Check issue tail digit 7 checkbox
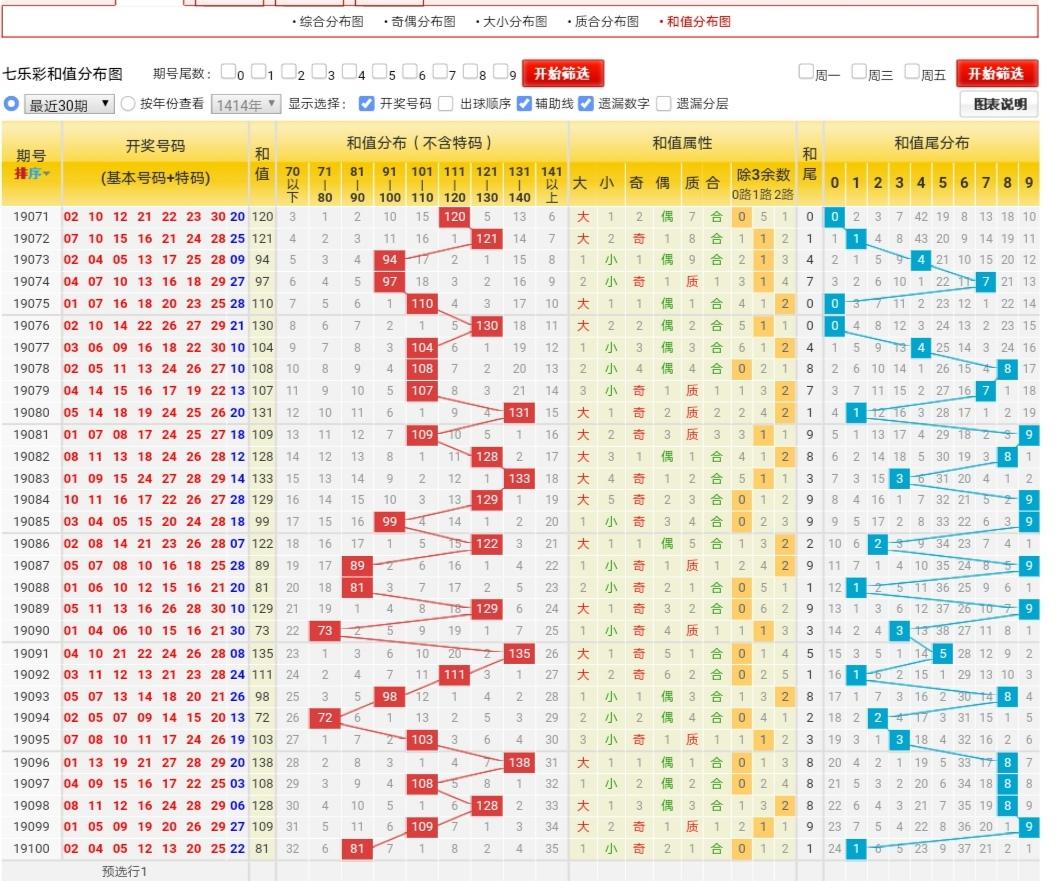Screen dimensions: 1062x881 coord(440,71)
